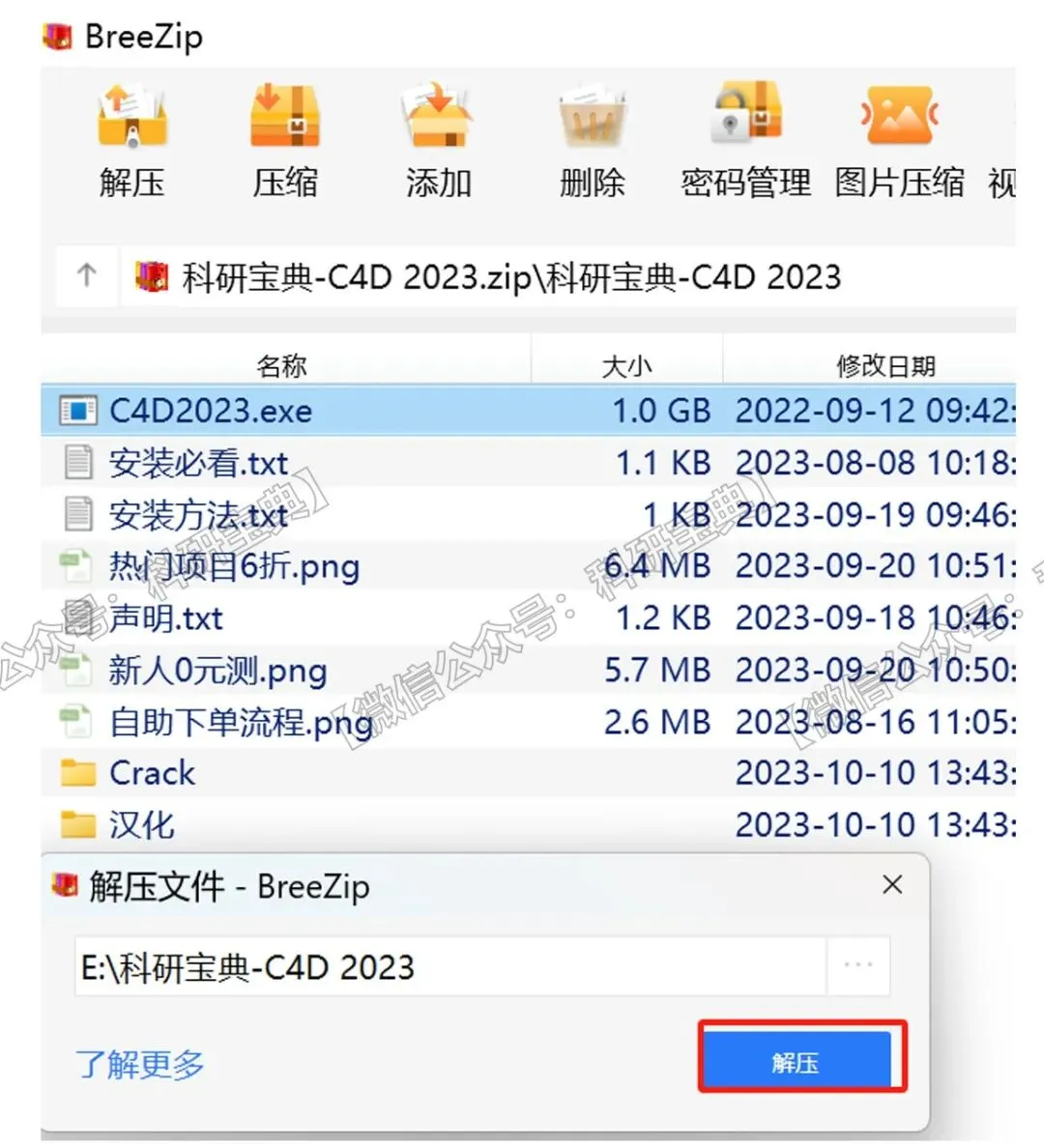Sort by 修改日期 column header

886,364
